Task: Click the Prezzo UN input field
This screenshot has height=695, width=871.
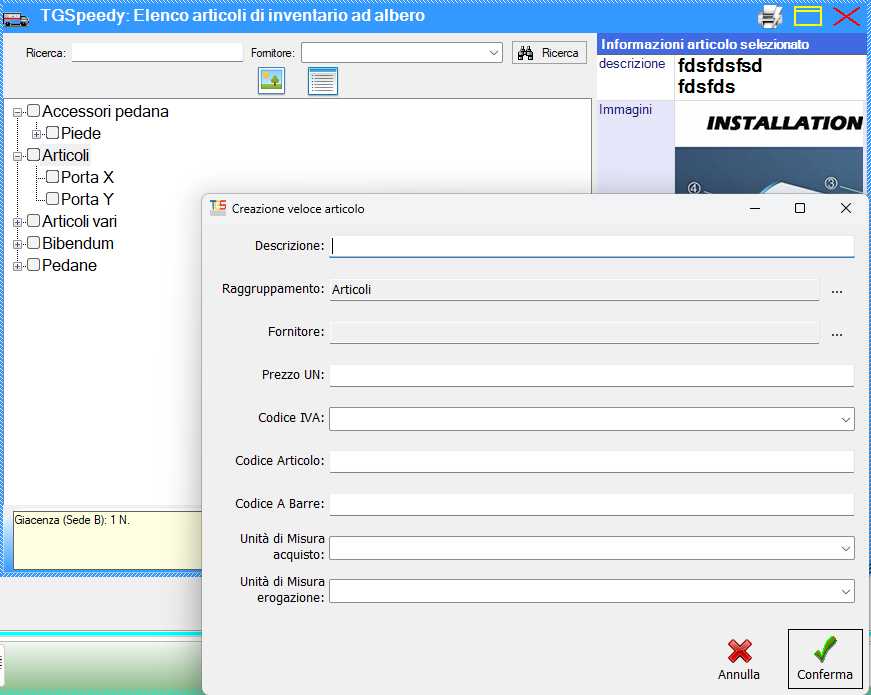Action: point(592,375)
